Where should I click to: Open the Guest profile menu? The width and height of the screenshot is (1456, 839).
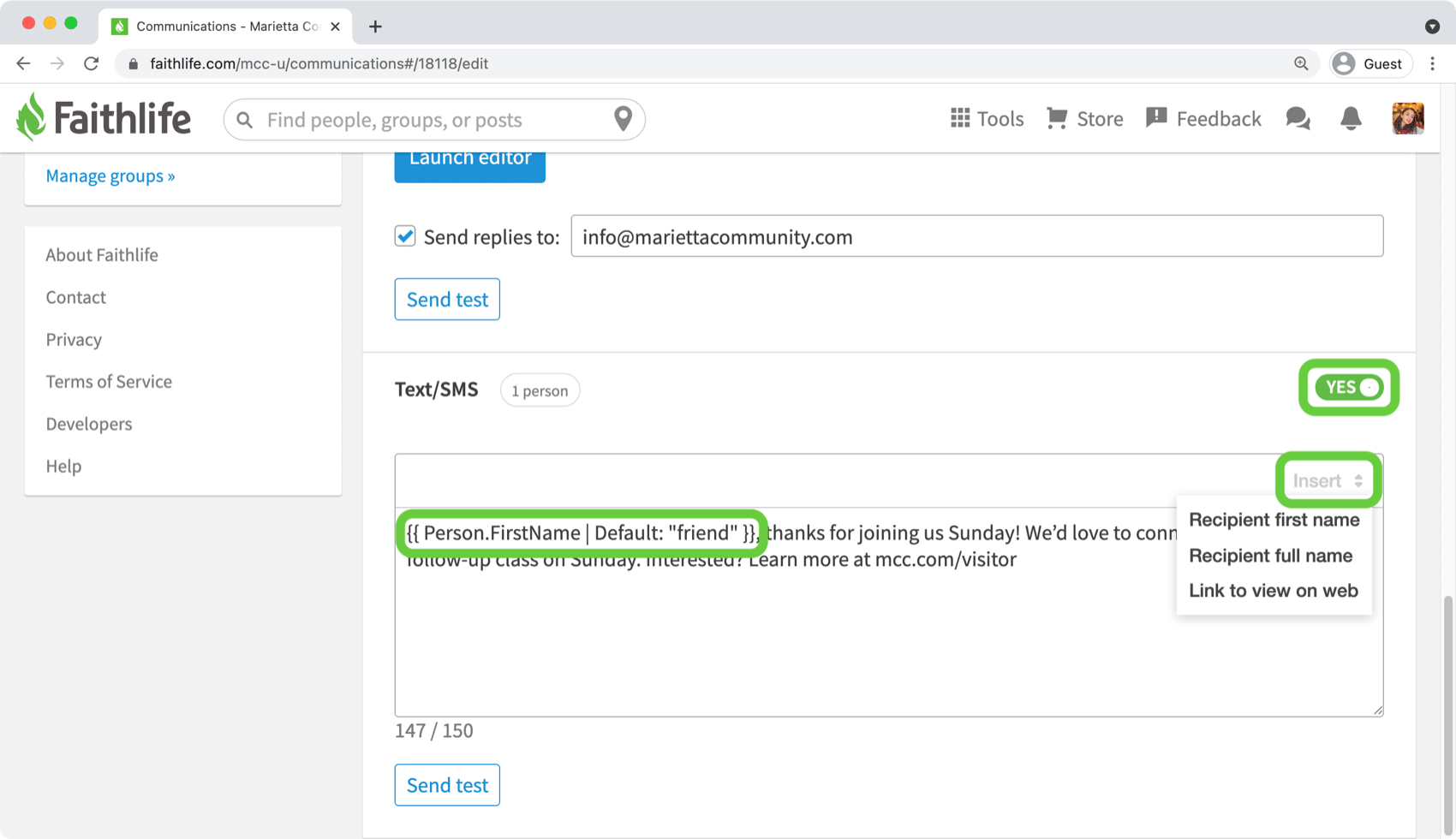tap(1370, 63)
